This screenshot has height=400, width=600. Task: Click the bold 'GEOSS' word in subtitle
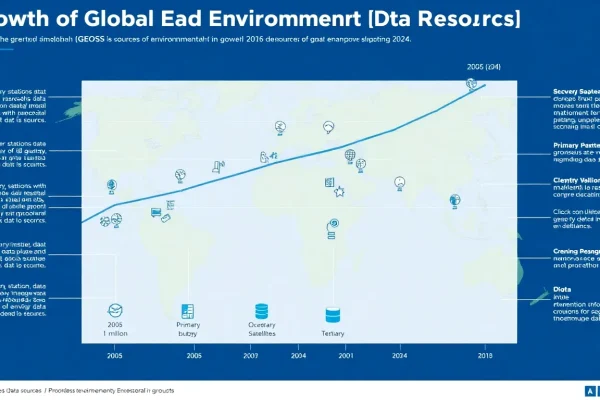coord(91,39)
